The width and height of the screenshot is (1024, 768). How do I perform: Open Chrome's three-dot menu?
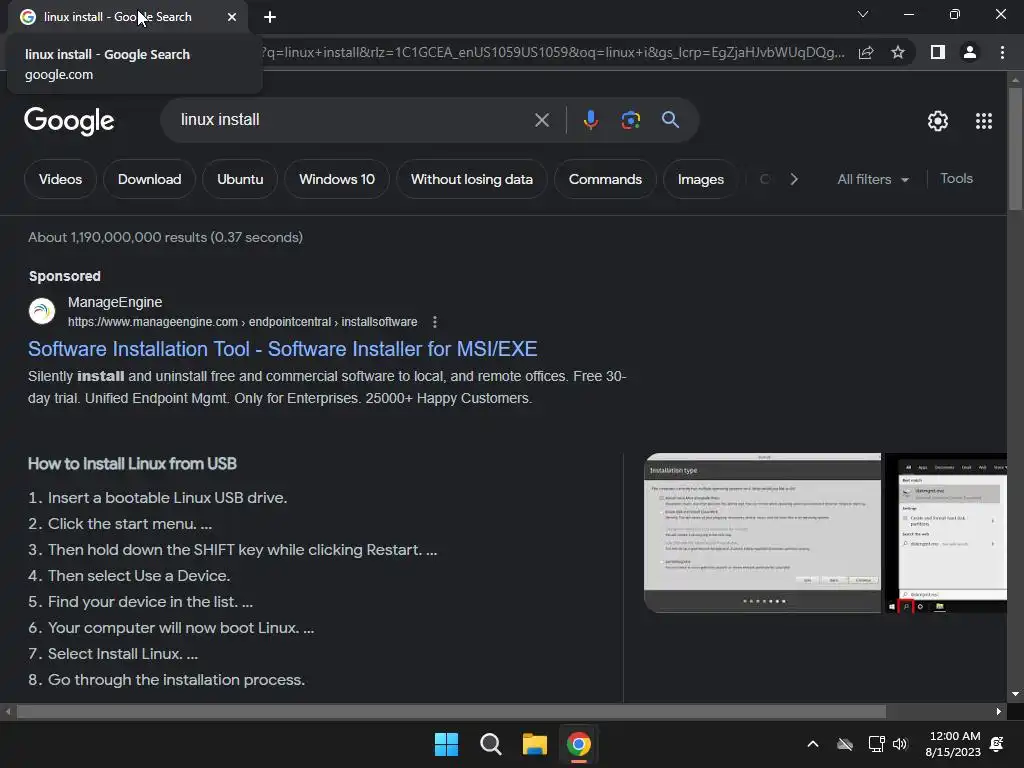tap(1002, 52)
